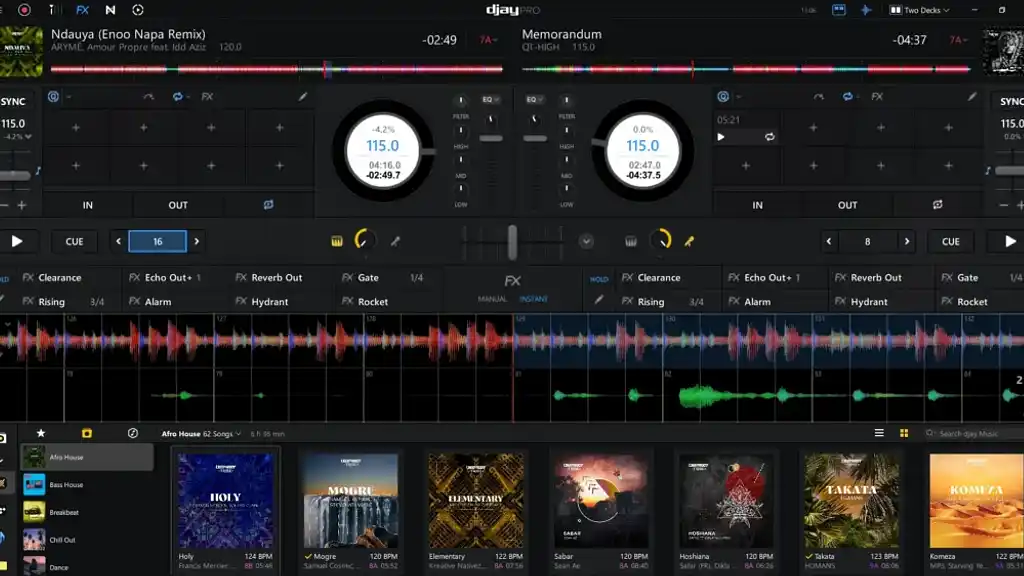
Task: Open right deck EQ dropdown
Action: 534,99
